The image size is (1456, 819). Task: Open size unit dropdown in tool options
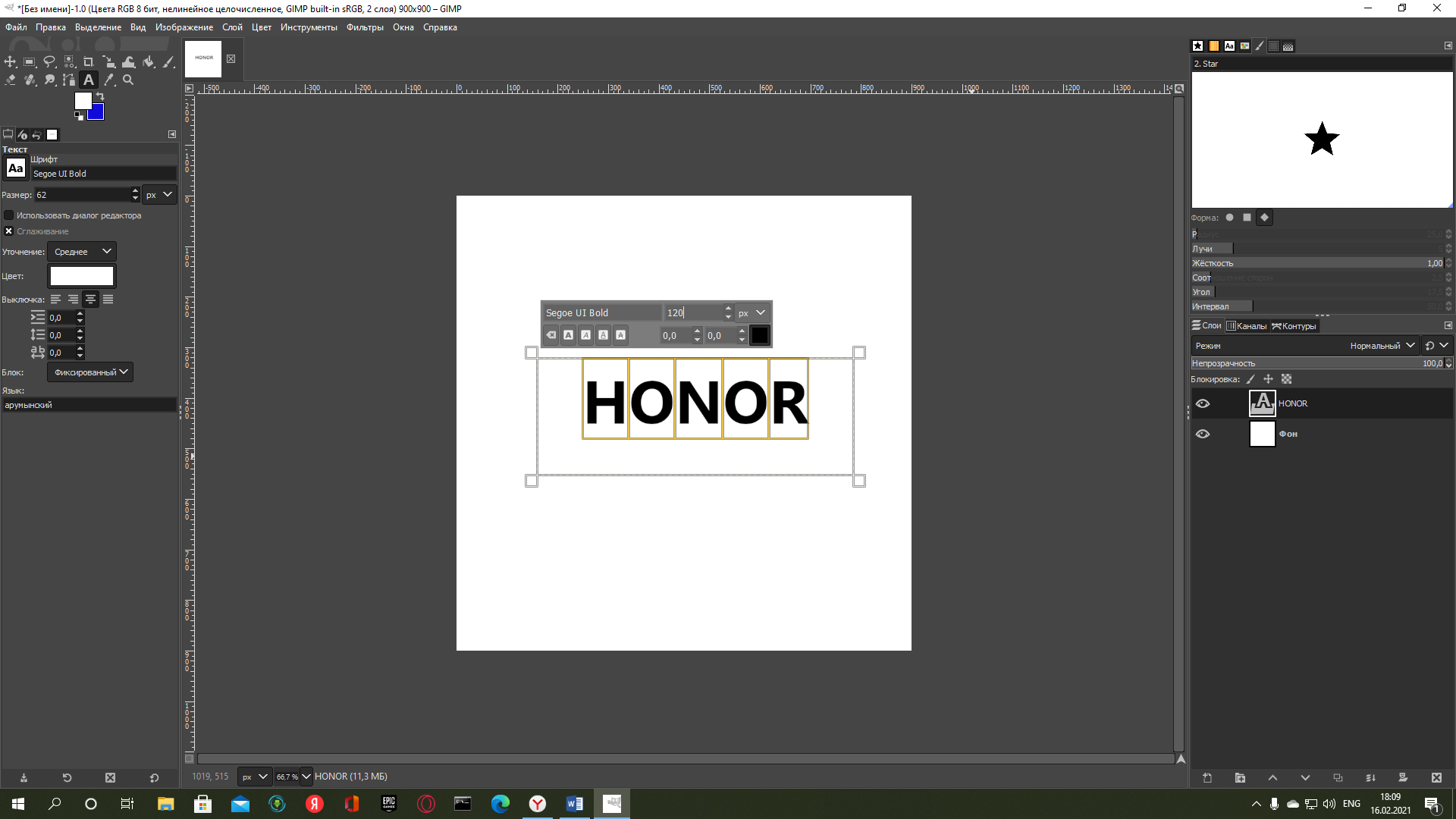click(x=160, y=195)
